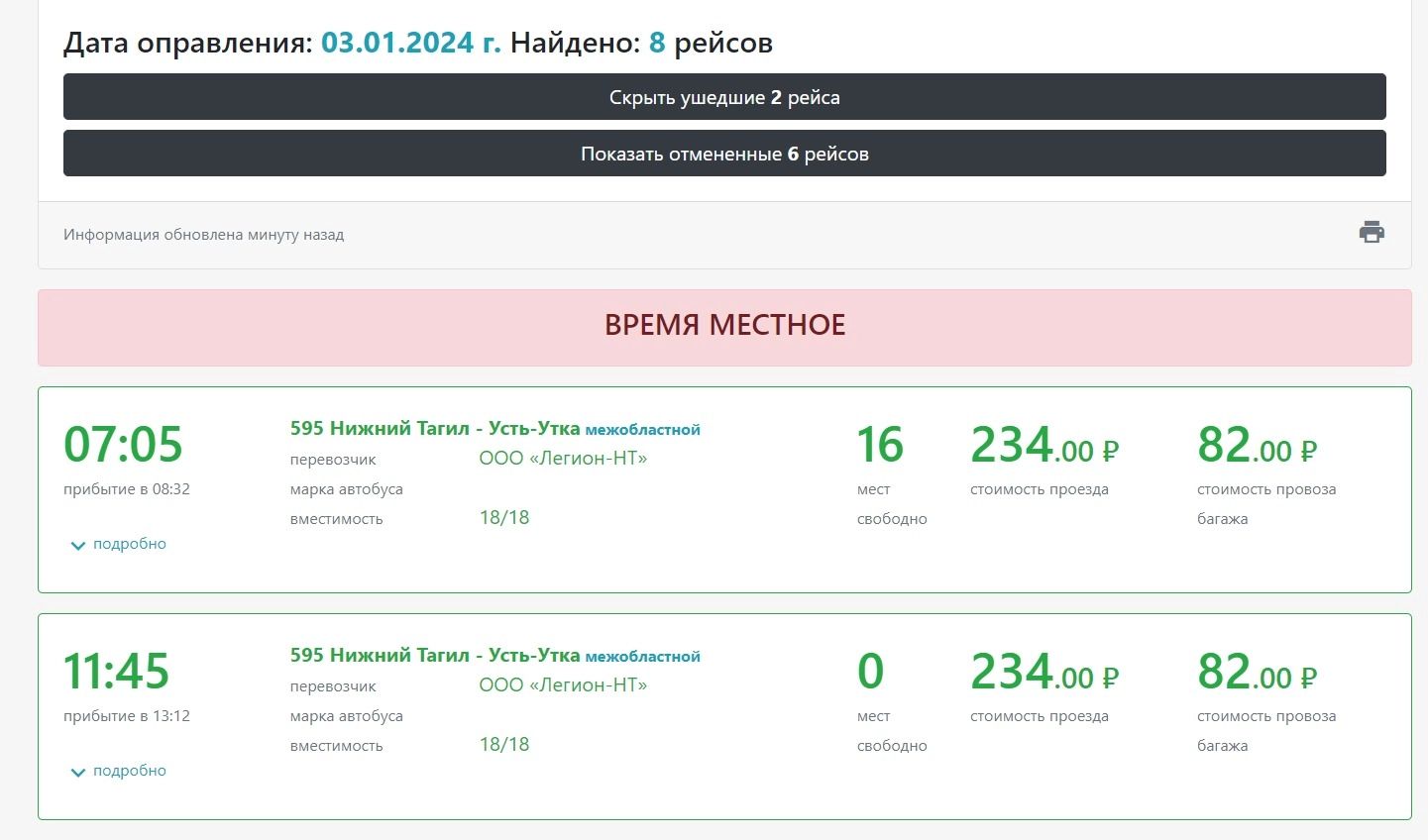Click the 11:45 departure time
Screen dimensions: 1428x840
pyautogui.click(x=117, y=671)
